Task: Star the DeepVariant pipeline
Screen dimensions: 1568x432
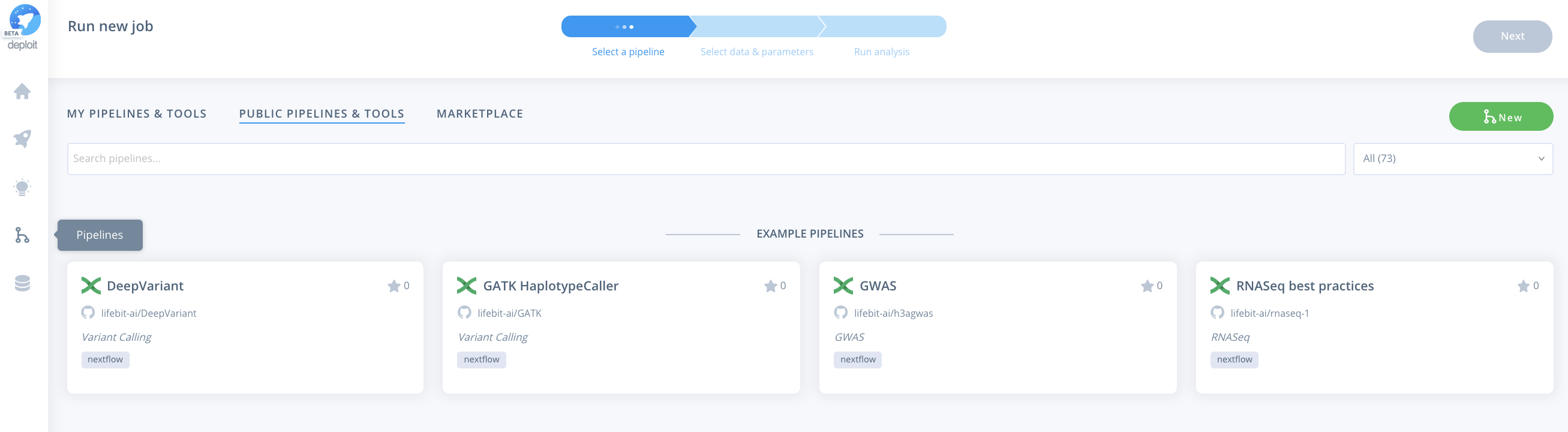Action: [x=394, y=286]
